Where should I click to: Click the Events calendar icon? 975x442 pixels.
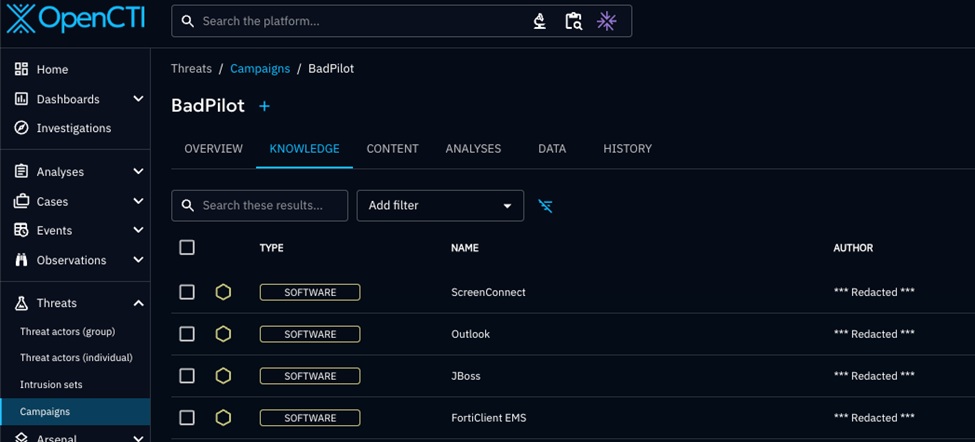click(21, 230)
